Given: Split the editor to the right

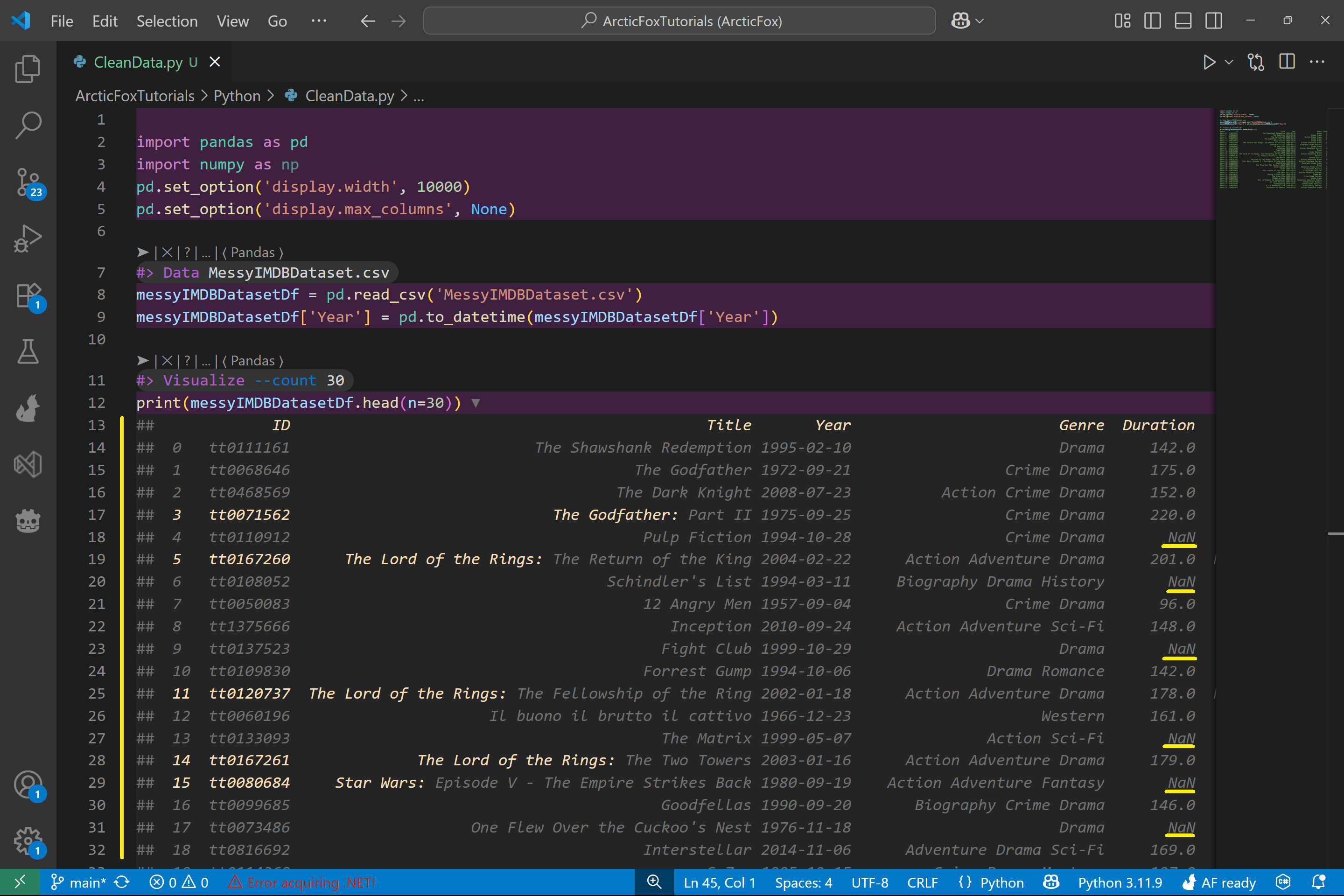Looking at the screenshot, I should coord(1287,62).
